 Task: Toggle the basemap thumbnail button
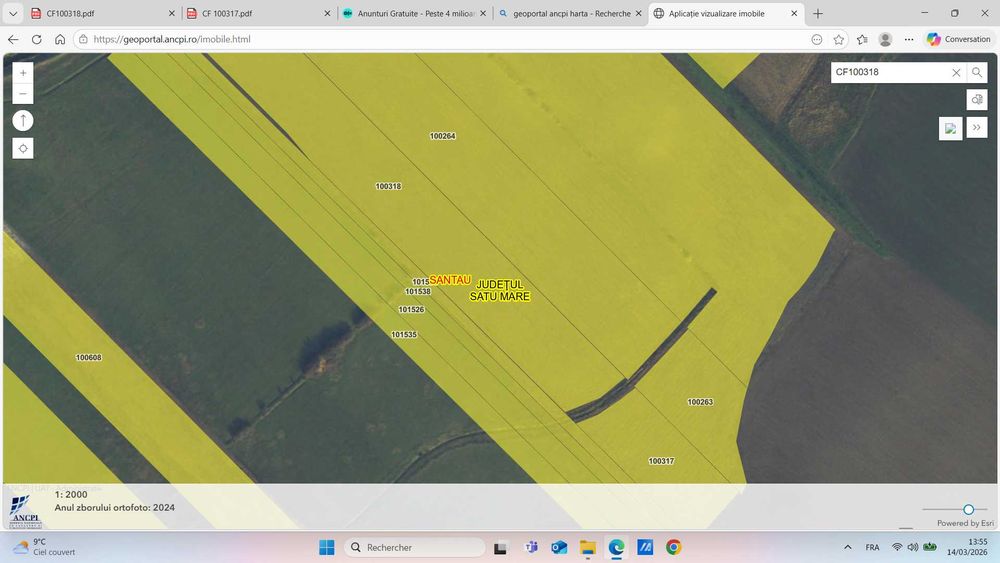point(950,128)
